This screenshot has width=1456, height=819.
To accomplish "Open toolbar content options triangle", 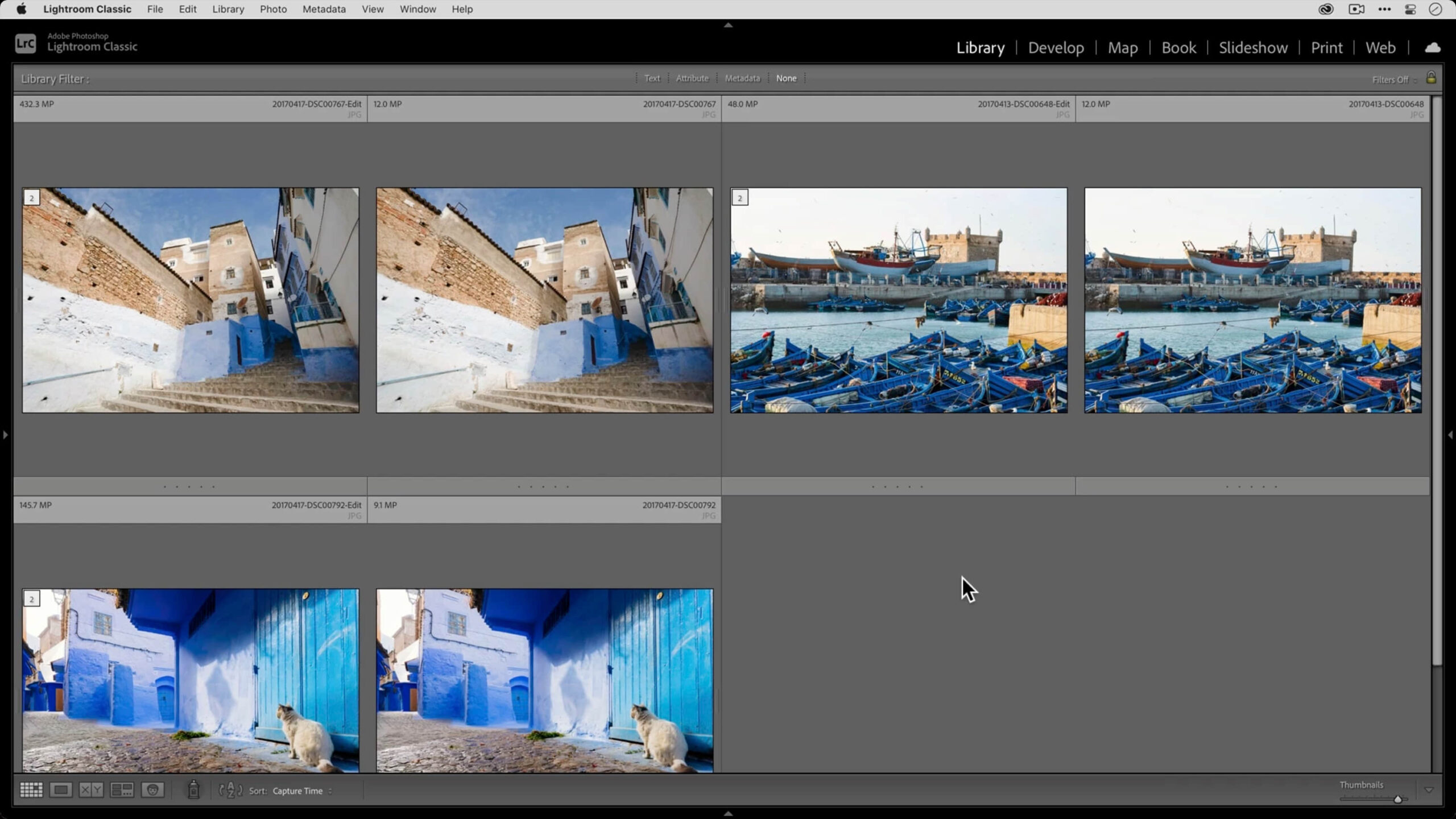I will [1429, 790].
